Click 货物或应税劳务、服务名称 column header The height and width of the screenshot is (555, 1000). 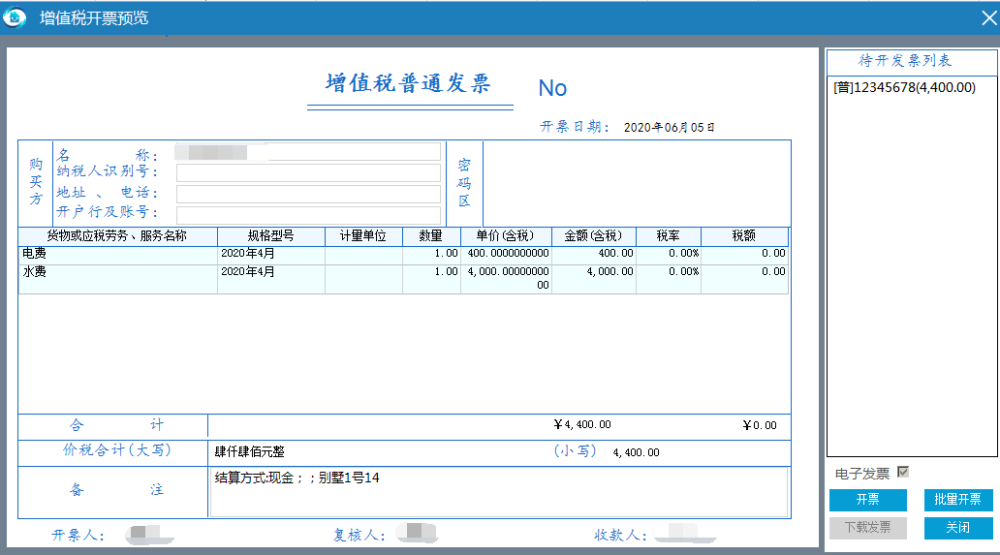click(x=117, y=236)
